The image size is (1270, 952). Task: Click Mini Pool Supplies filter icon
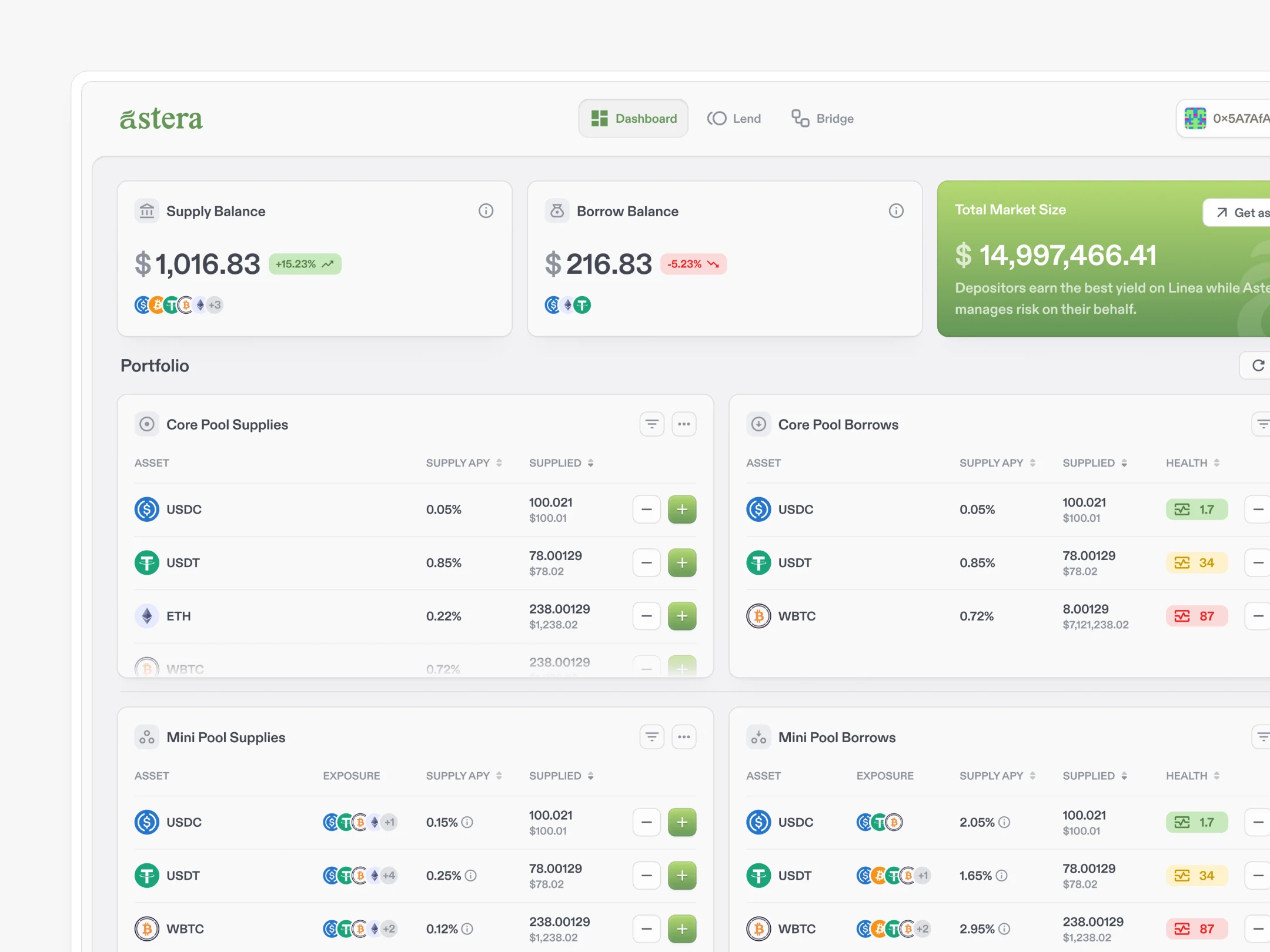tap(651, 737)
